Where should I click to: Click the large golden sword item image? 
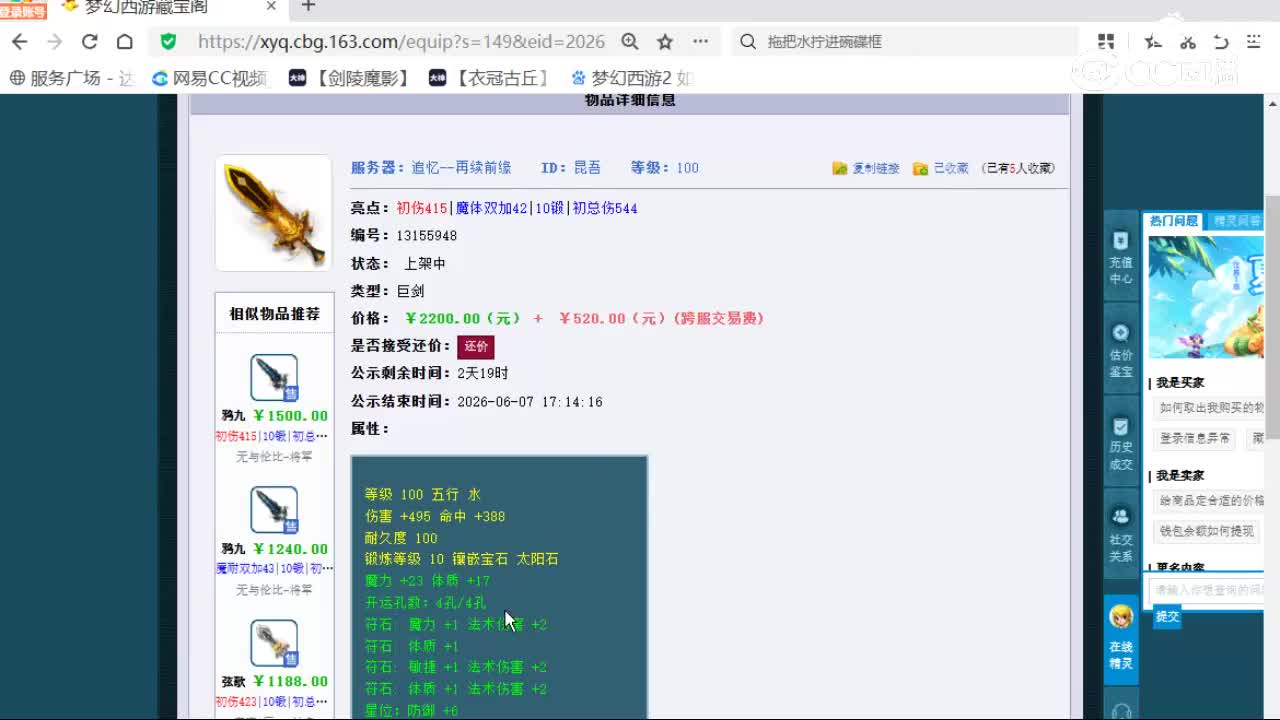[x=273, y=212]
